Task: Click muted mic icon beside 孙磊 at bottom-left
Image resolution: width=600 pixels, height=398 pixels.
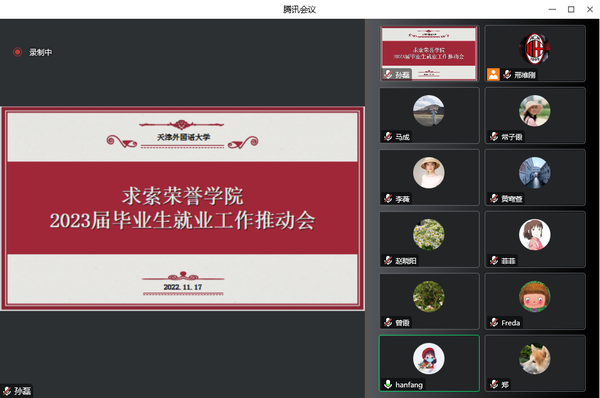Action: [x=7, y=391]
